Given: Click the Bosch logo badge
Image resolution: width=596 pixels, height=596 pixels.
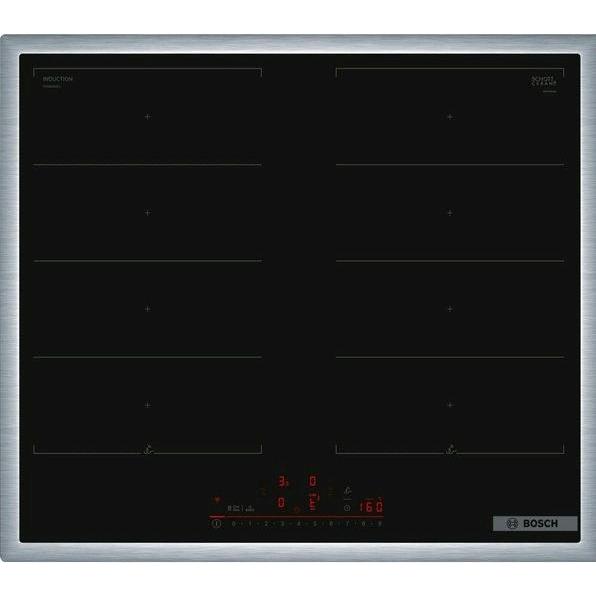Looking at the screenshot, I should tap(535, 523).
